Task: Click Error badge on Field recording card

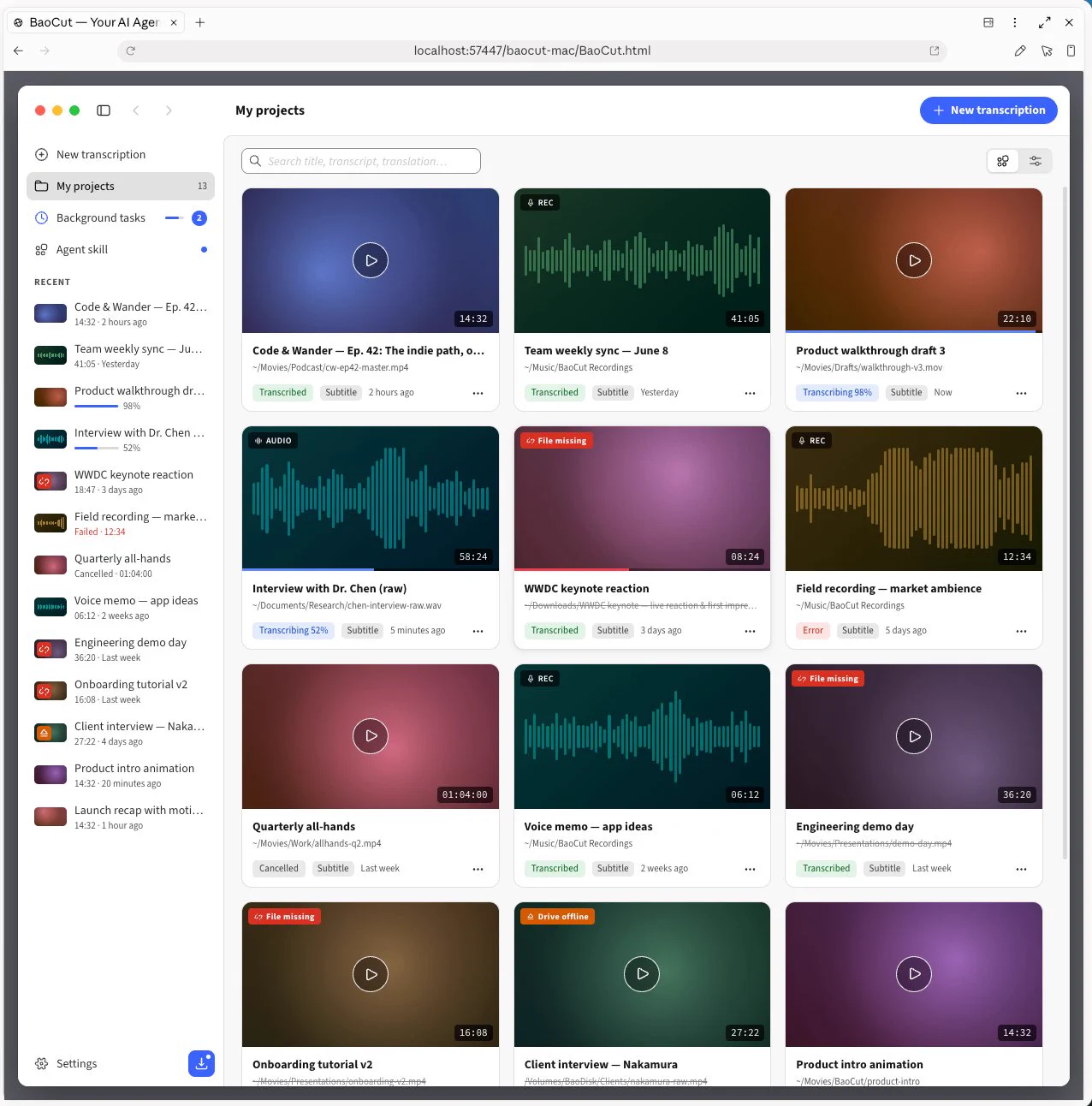Action: (813, 630)
